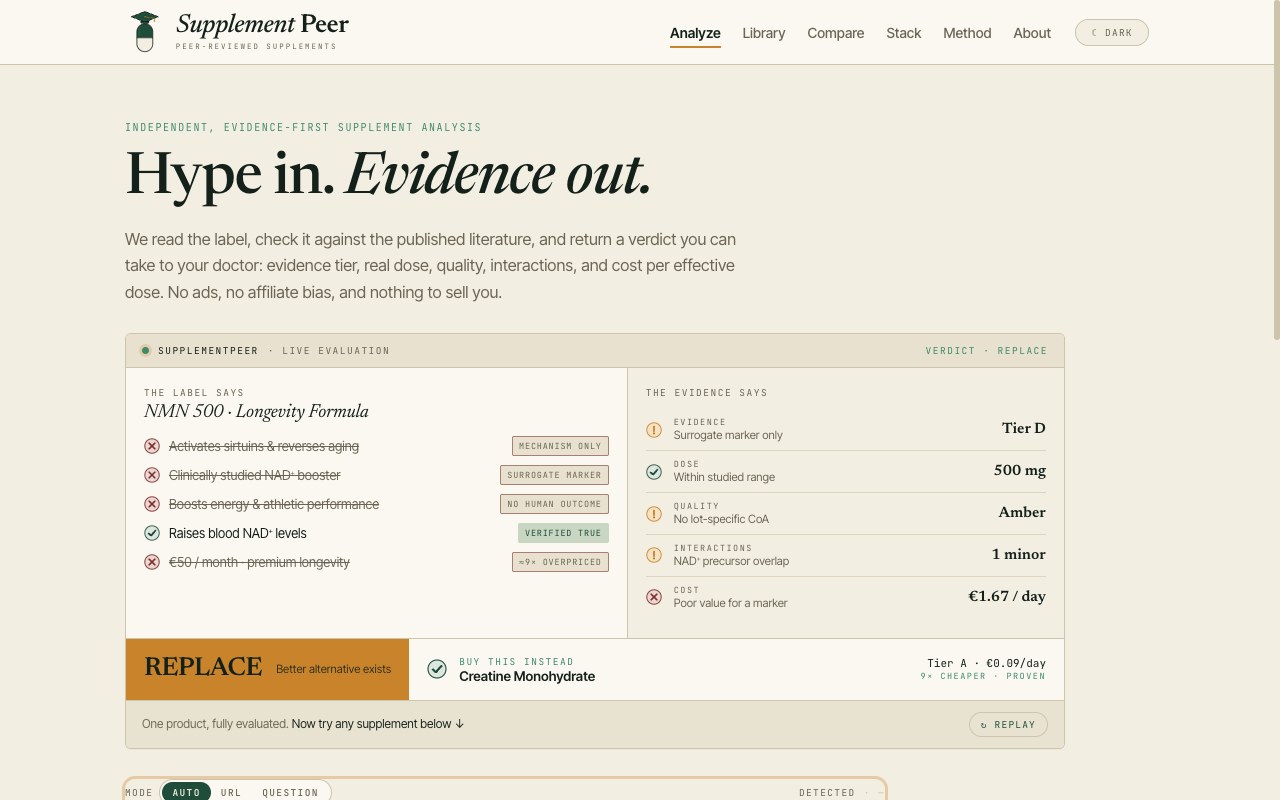The width and height of the screenshot is (1280, 800).
Task: Click the Supplement Peer capsule logo
Action: tap(145, 32)
